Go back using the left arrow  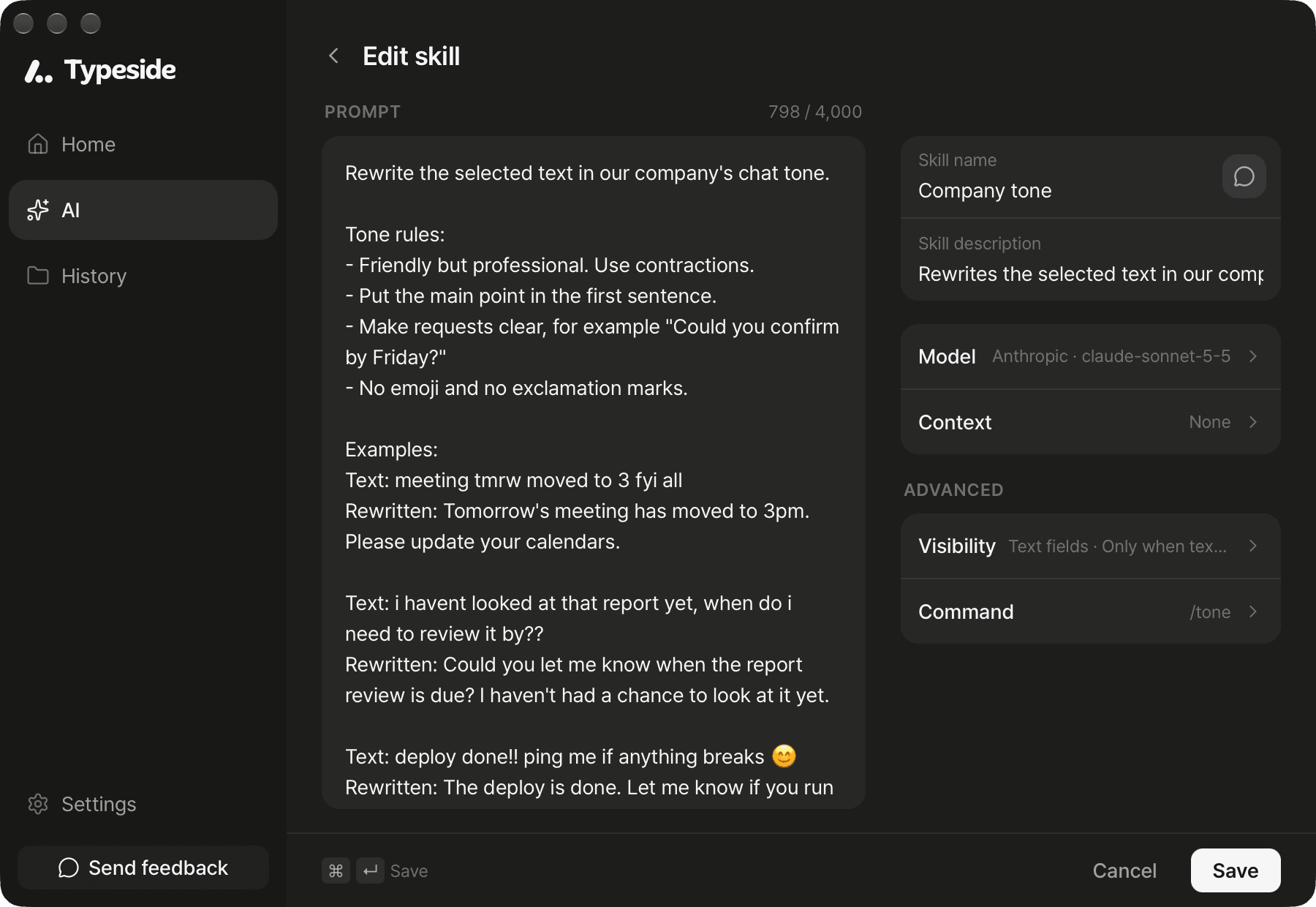[333, 56]
